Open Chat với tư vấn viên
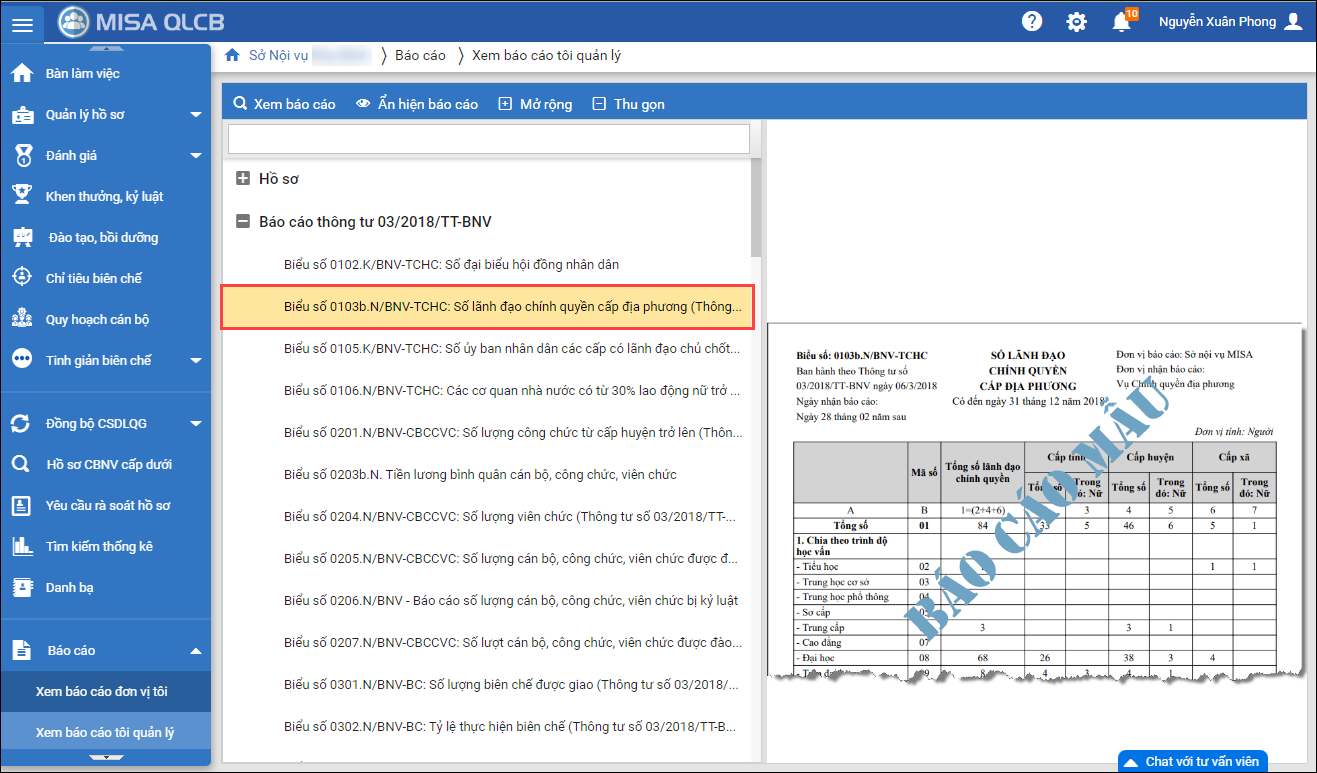 coord(1192,761)
